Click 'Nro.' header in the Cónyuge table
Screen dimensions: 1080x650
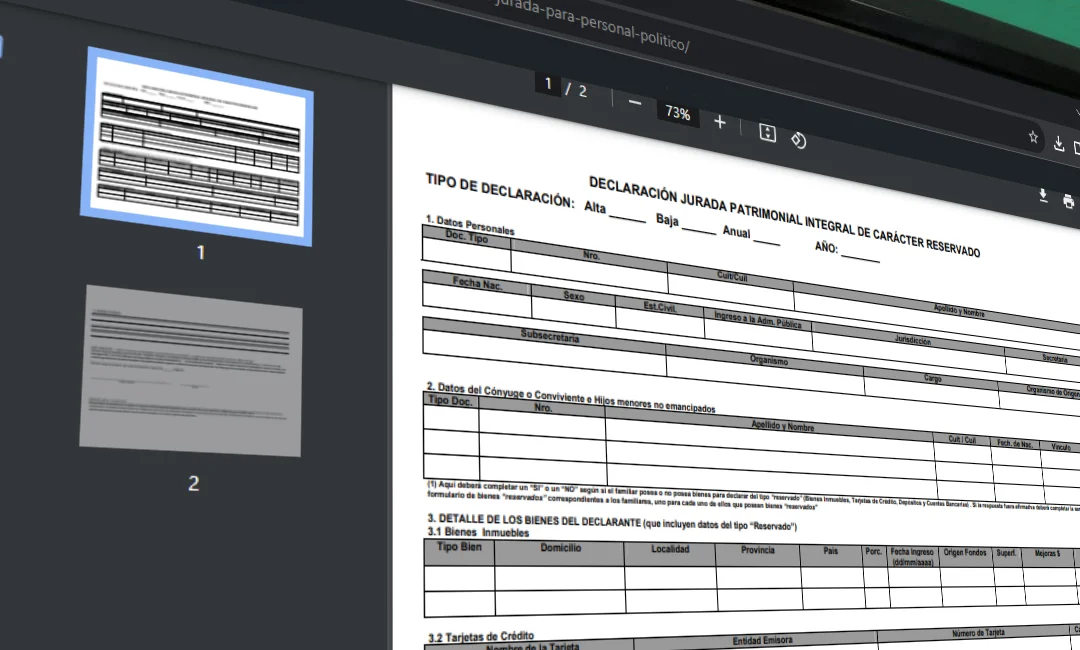point(543,407)
